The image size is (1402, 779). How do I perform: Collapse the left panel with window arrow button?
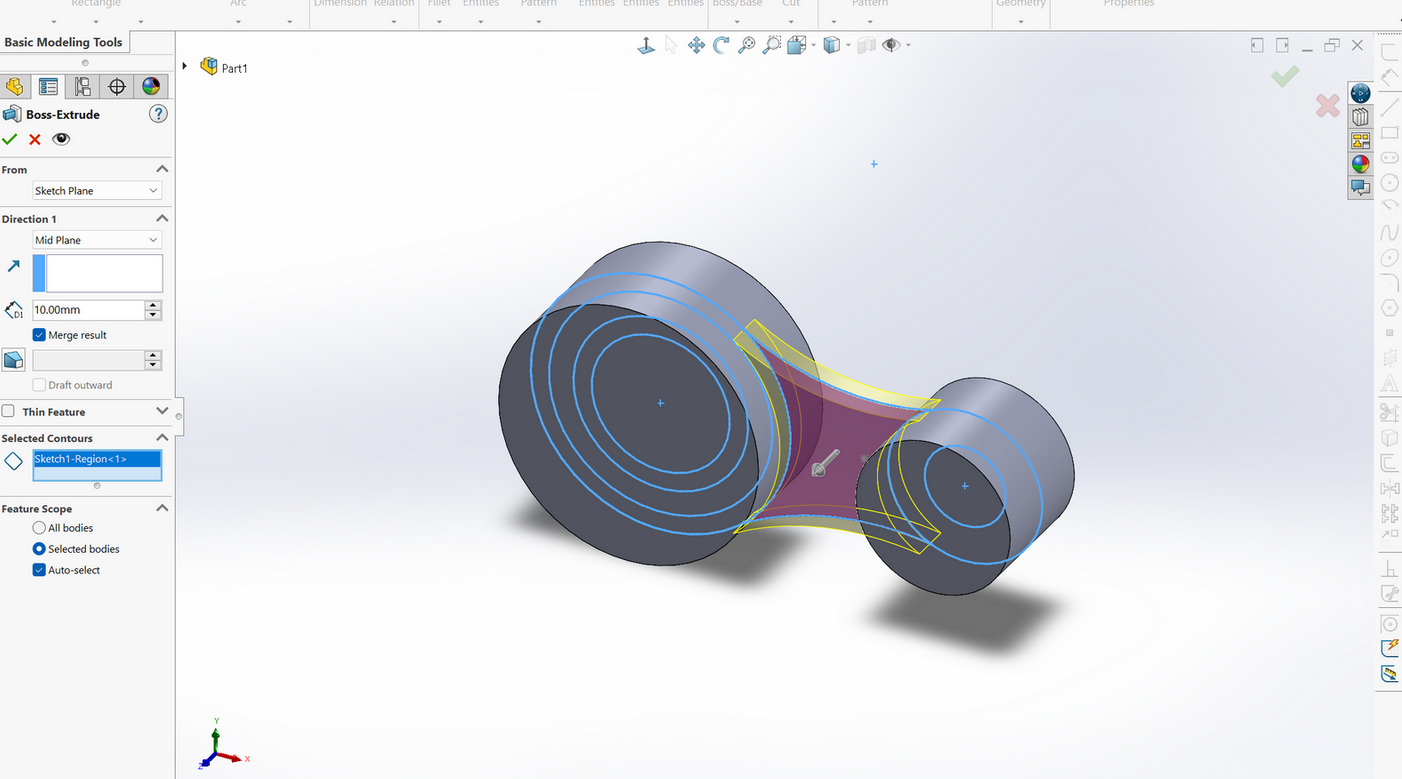click(1257, 45)
